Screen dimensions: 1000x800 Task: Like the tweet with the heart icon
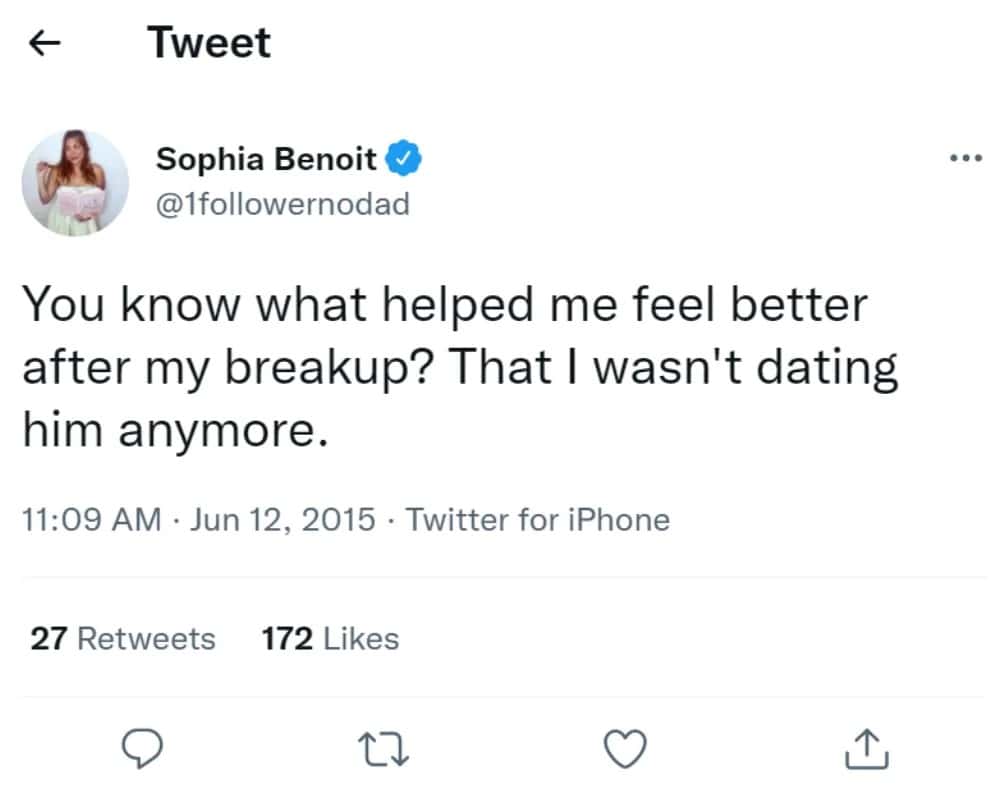pos(627,749)
